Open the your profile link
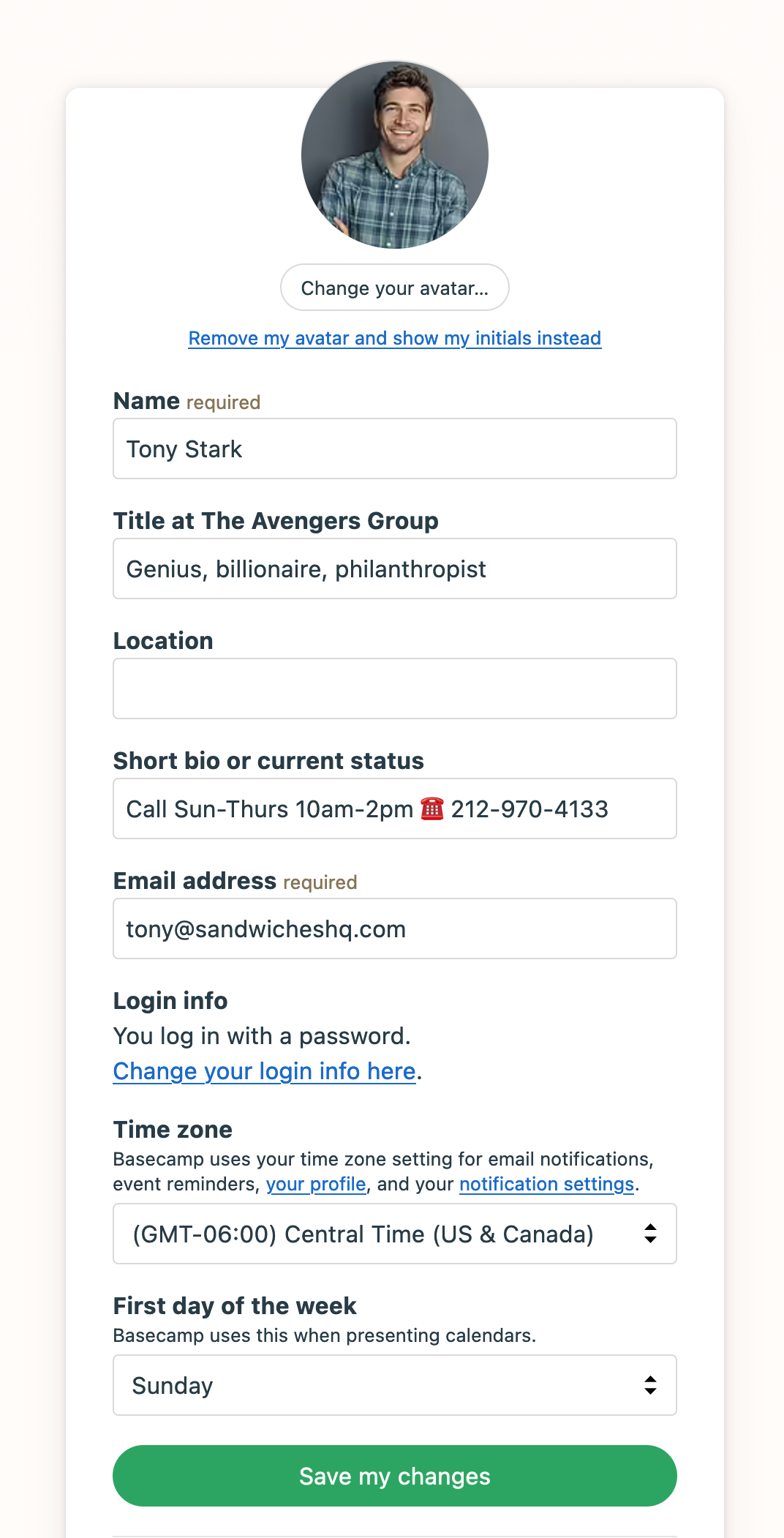 click(316, 1183)
